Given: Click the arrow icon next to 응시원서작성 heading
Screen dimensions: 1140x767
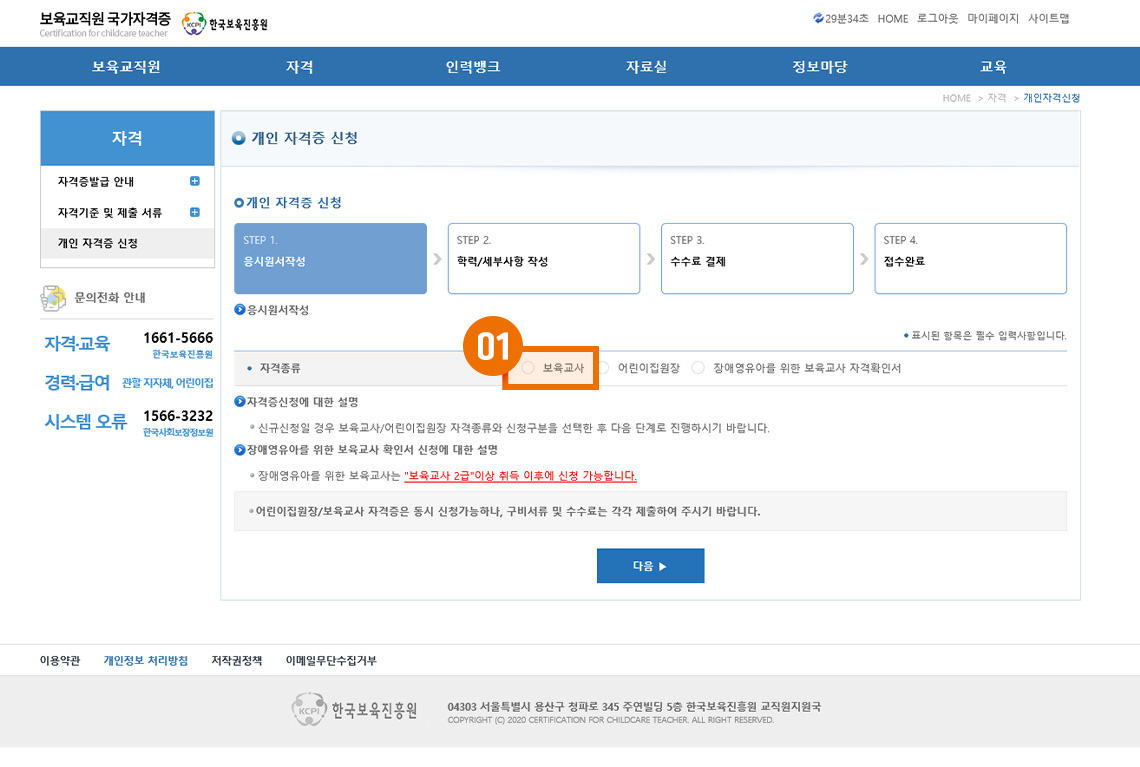Looking at the screenshot, I should point(240,310).
